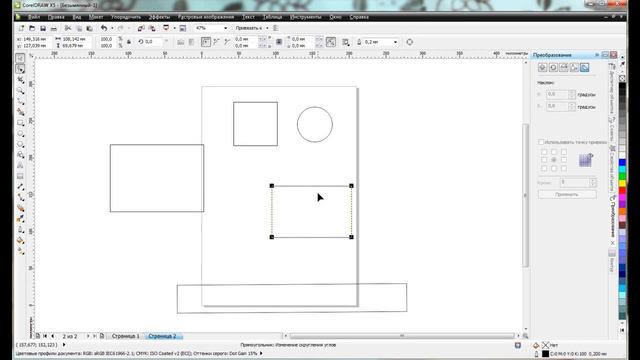The width and height of the screenshot is (640, 360).
Task: Select the Freehand drawing tool
Action: point(20,101)
